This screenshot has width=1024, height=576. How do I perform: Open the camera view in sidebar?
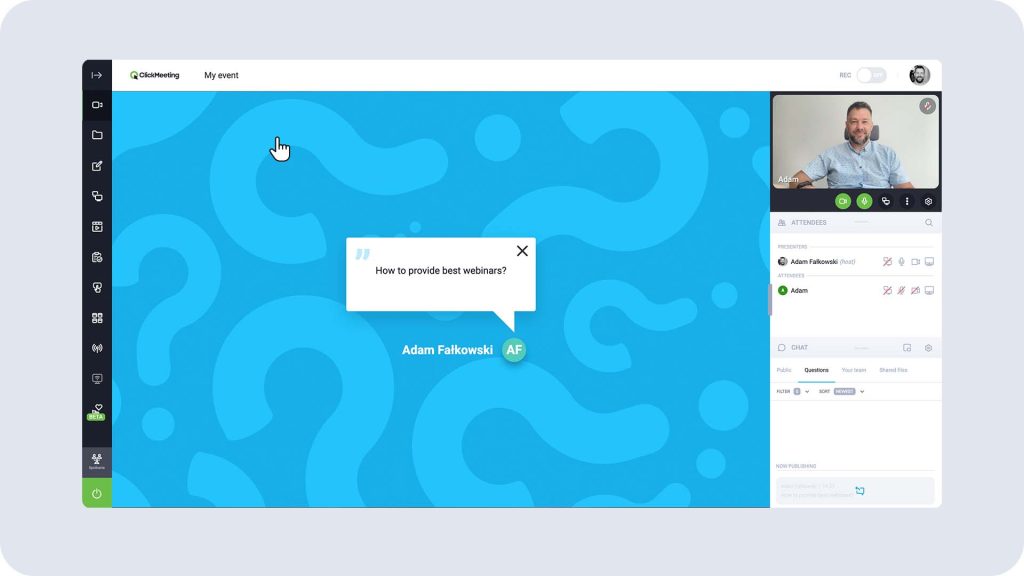coord(97,105)
